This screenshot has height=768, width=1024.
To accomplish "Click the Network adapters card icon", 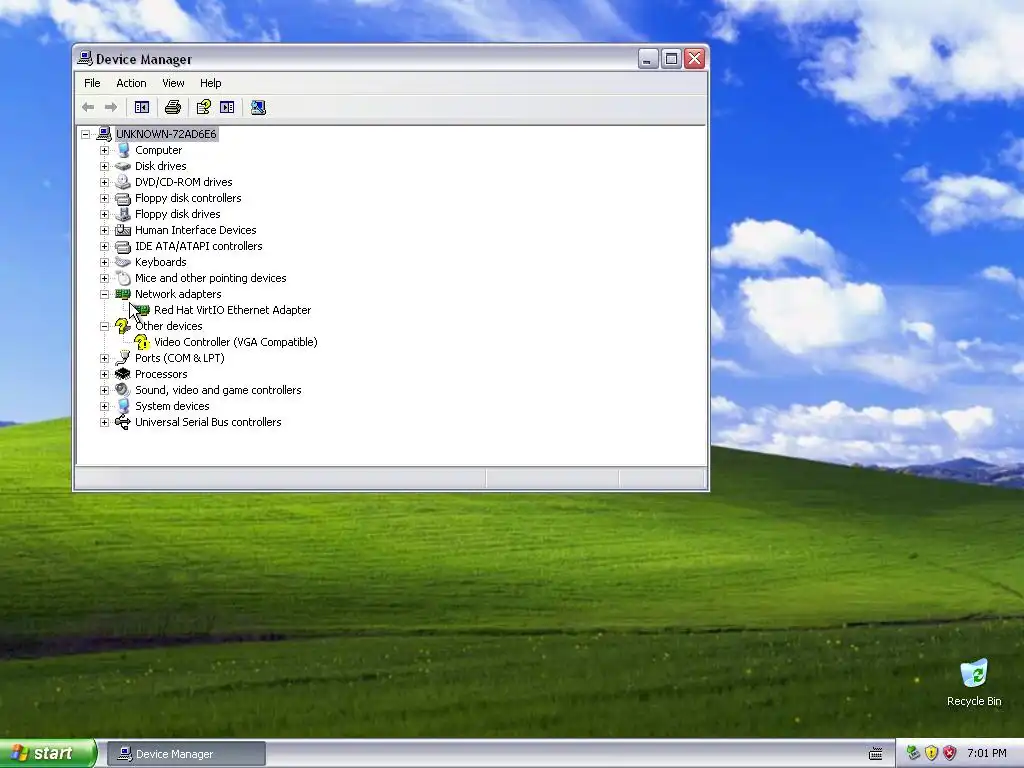I will [x=123, y=294].
